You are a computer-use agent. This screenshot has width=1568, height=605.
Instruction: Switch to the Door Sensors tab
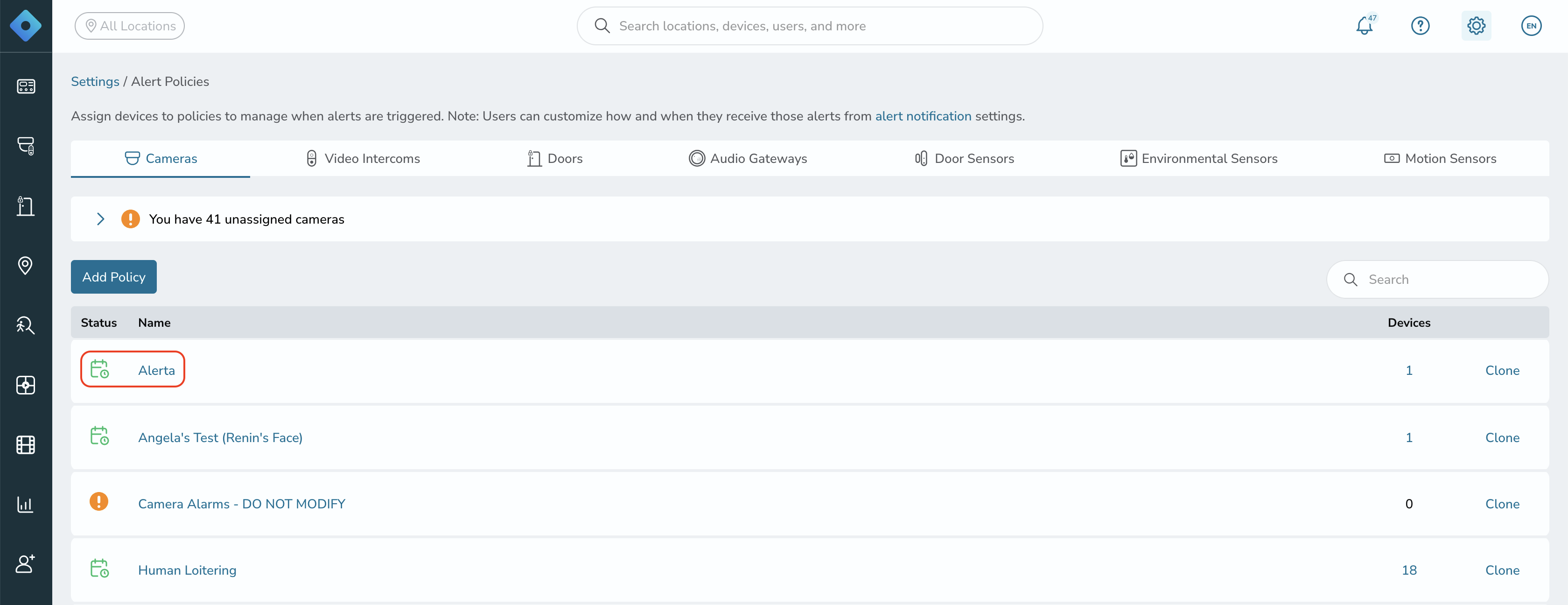click(964, 159)
